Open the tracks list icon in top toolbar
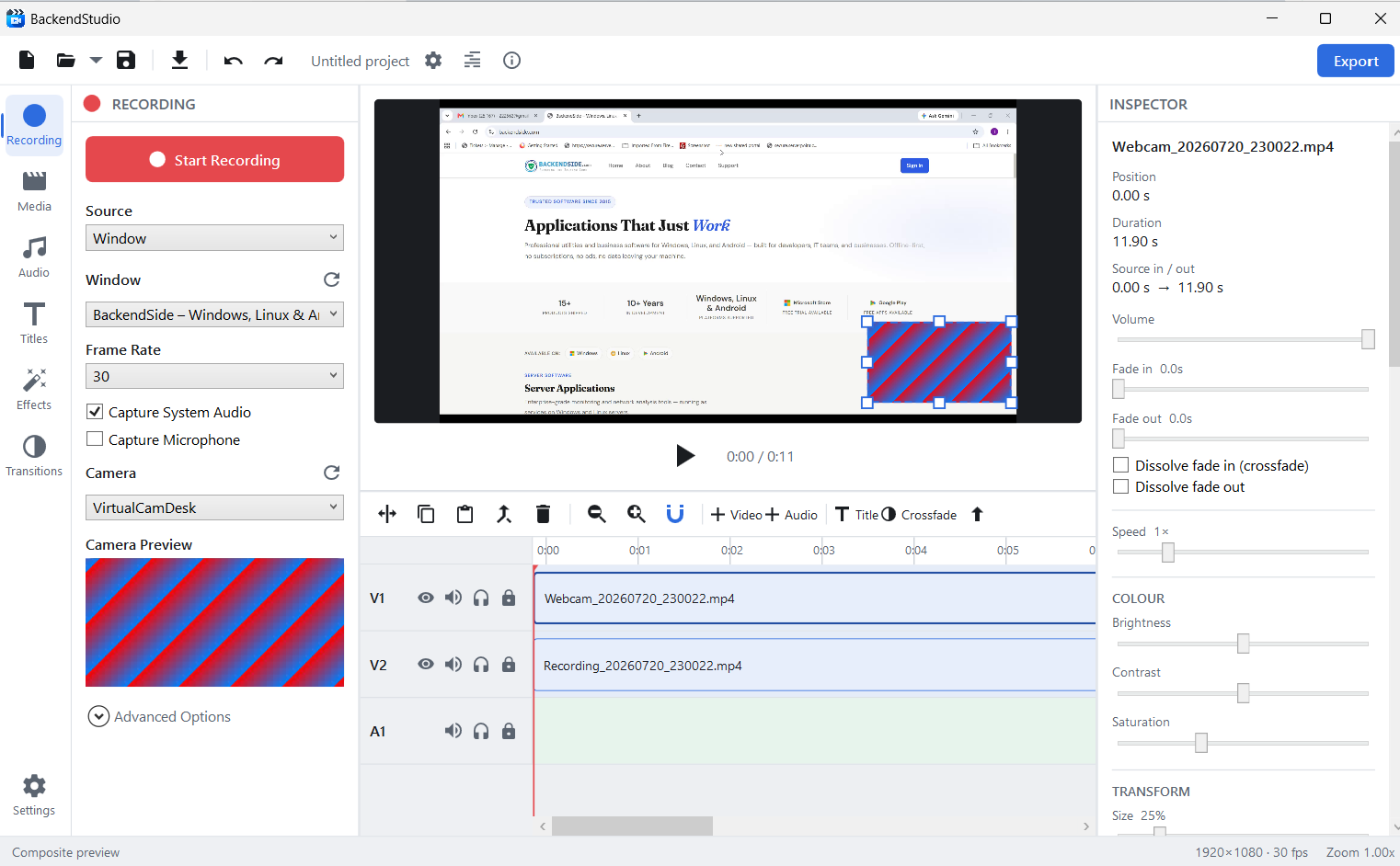This screenshot has height=866, width=1400. 472,61
